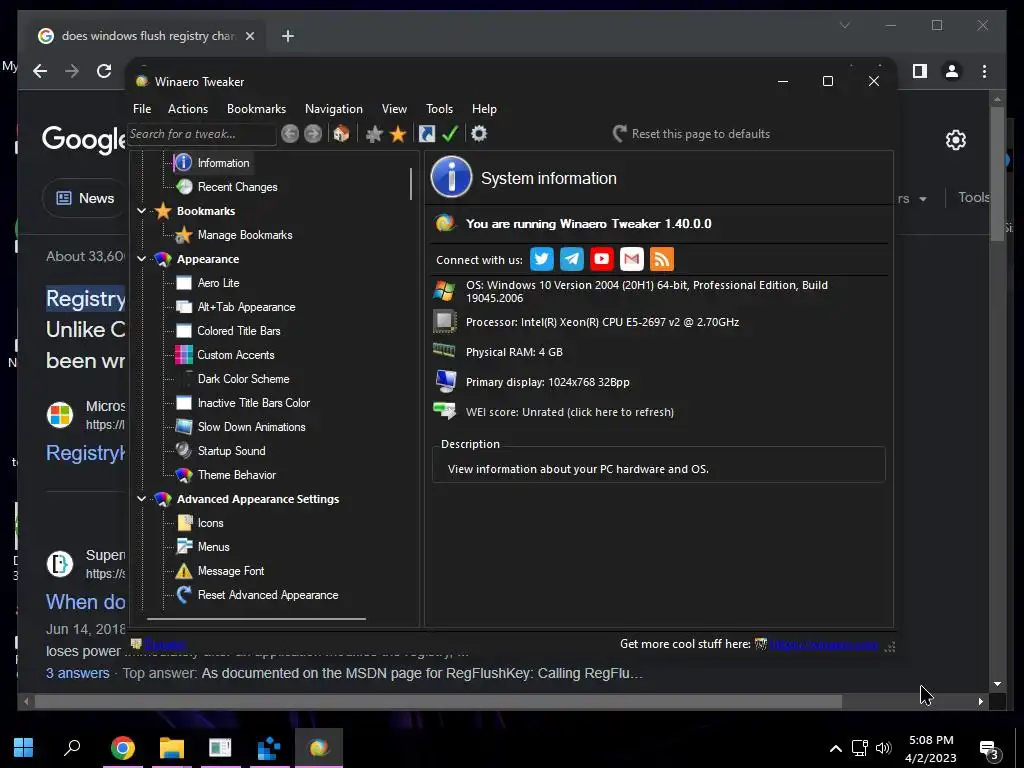Open Manage Bookmarks item
Viewport: 1024px width, 768px height.
245,235
